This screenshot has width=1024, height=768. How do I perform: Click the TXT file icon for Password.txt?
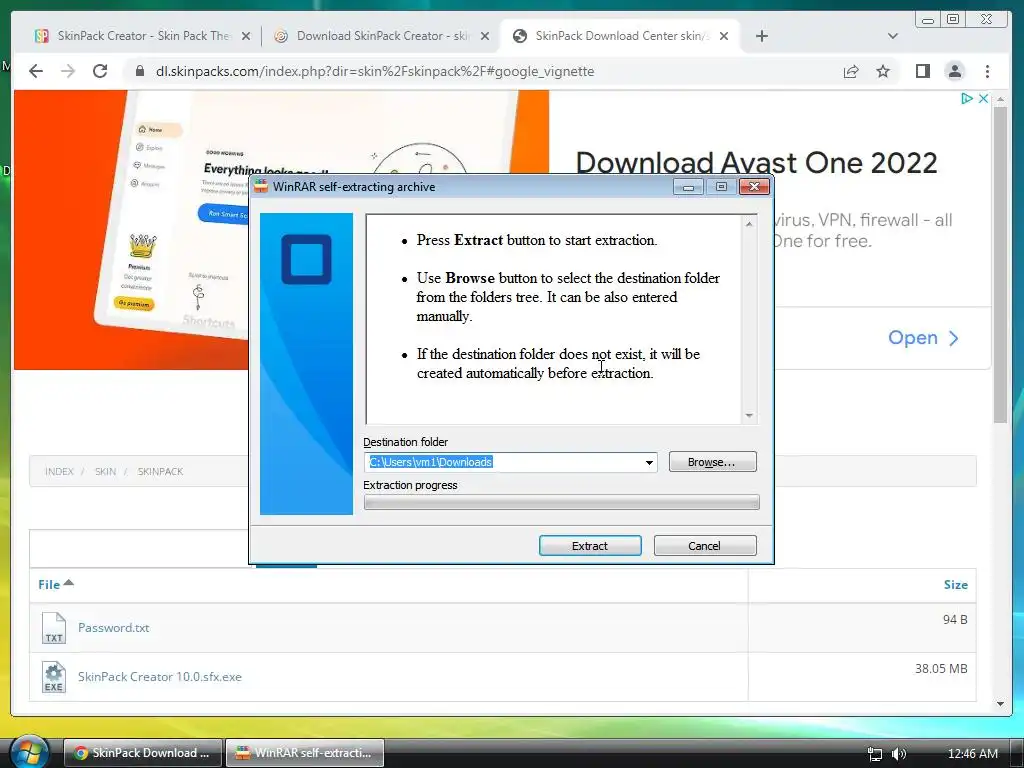[54, 628]
